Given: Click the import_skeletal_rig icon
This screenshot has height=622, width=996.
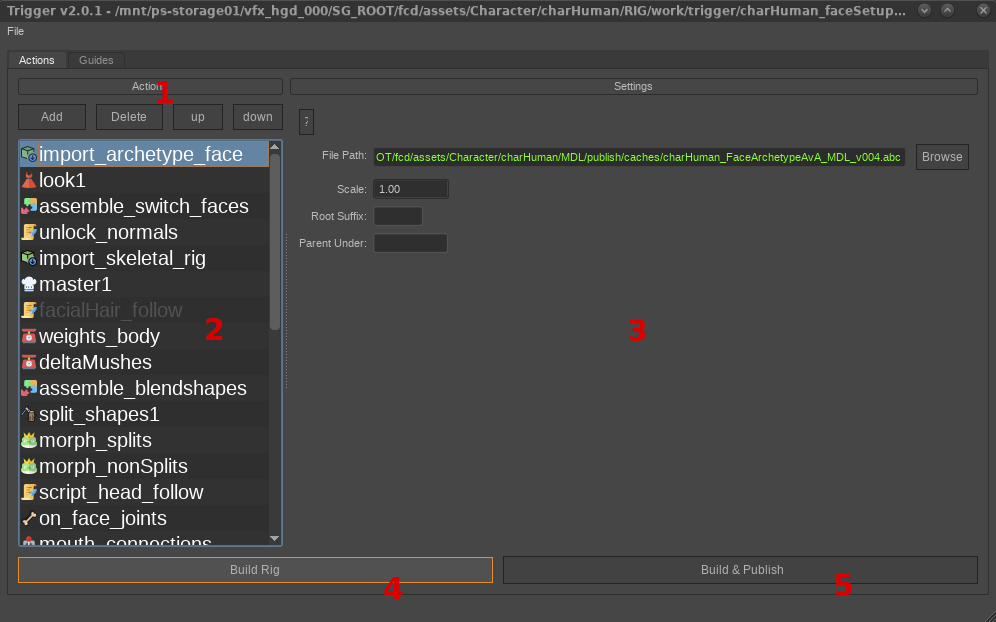Looking at the screenshot, I should point(29,258).
